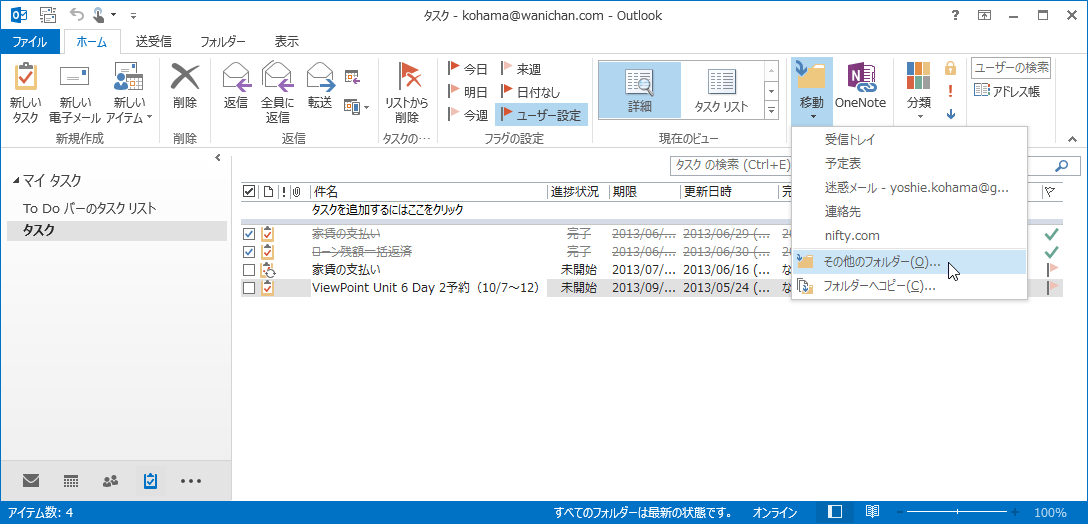Viewport: 1088px width, 524px height.
Task: Choose the タスク リスト view
Action: coord(722,90)
